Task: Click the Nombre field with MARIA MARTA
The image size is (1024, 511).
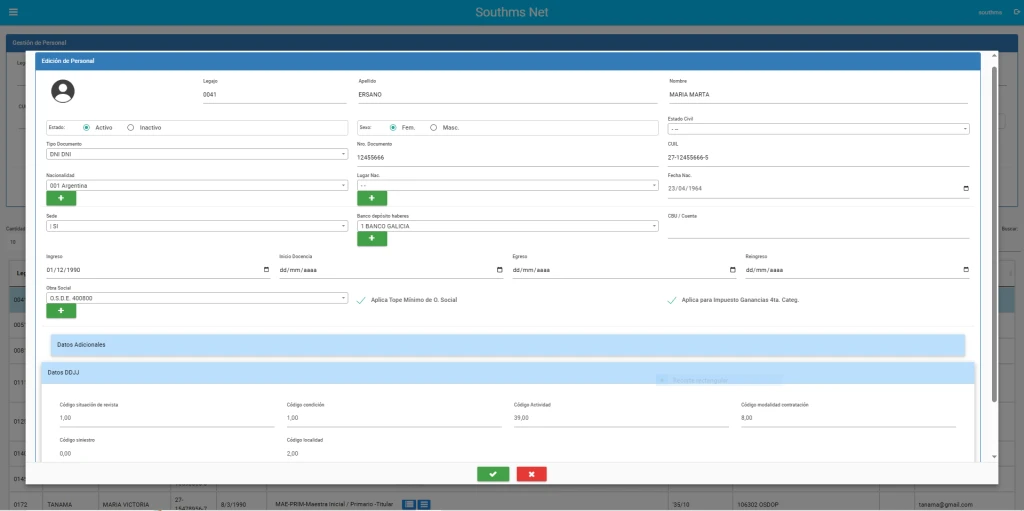Action: pyautogui.click(x=818, y=95)
